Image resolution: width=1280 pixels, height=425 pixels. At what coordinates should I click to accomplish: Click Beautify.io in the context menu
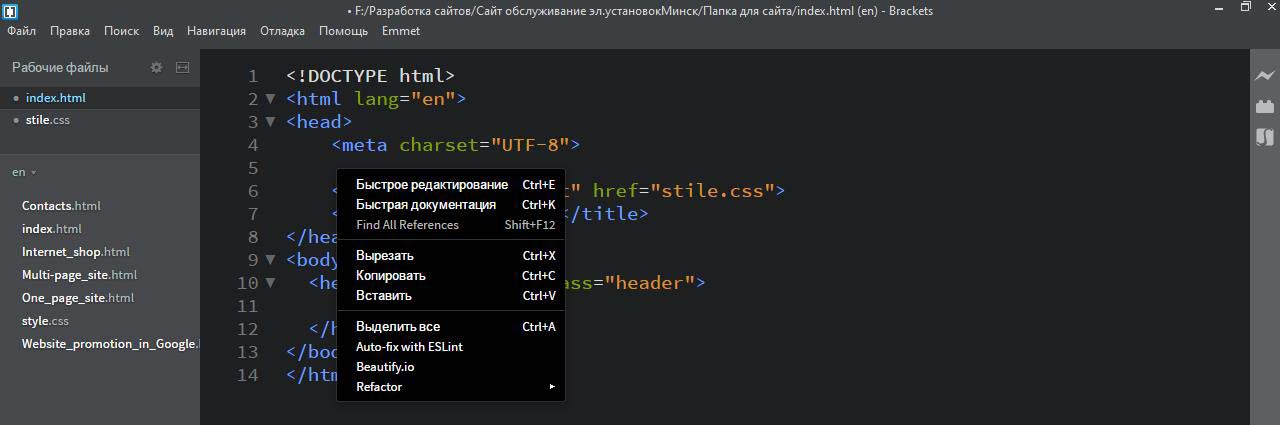(385, 367)
